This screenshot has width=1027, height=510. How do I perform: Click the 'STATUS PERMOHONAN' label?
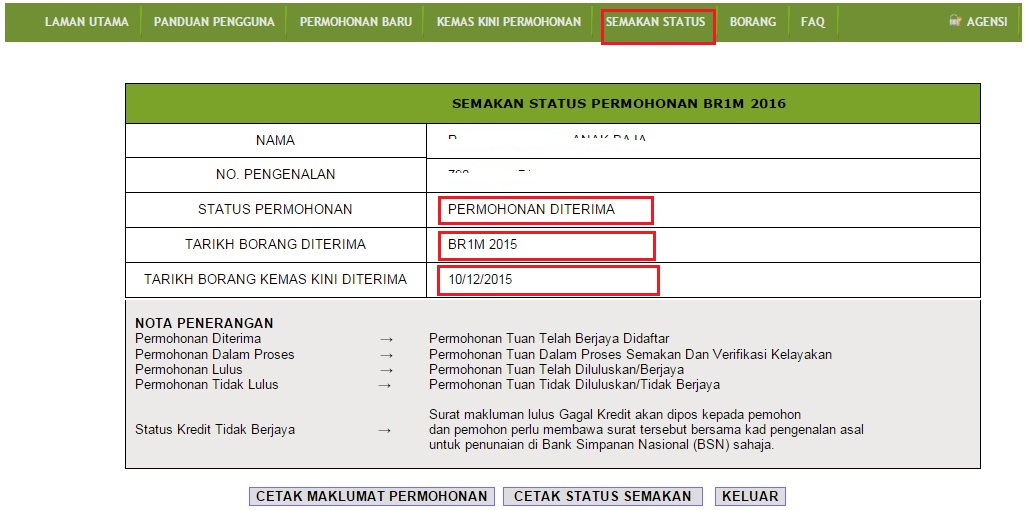tap(275, 209)
